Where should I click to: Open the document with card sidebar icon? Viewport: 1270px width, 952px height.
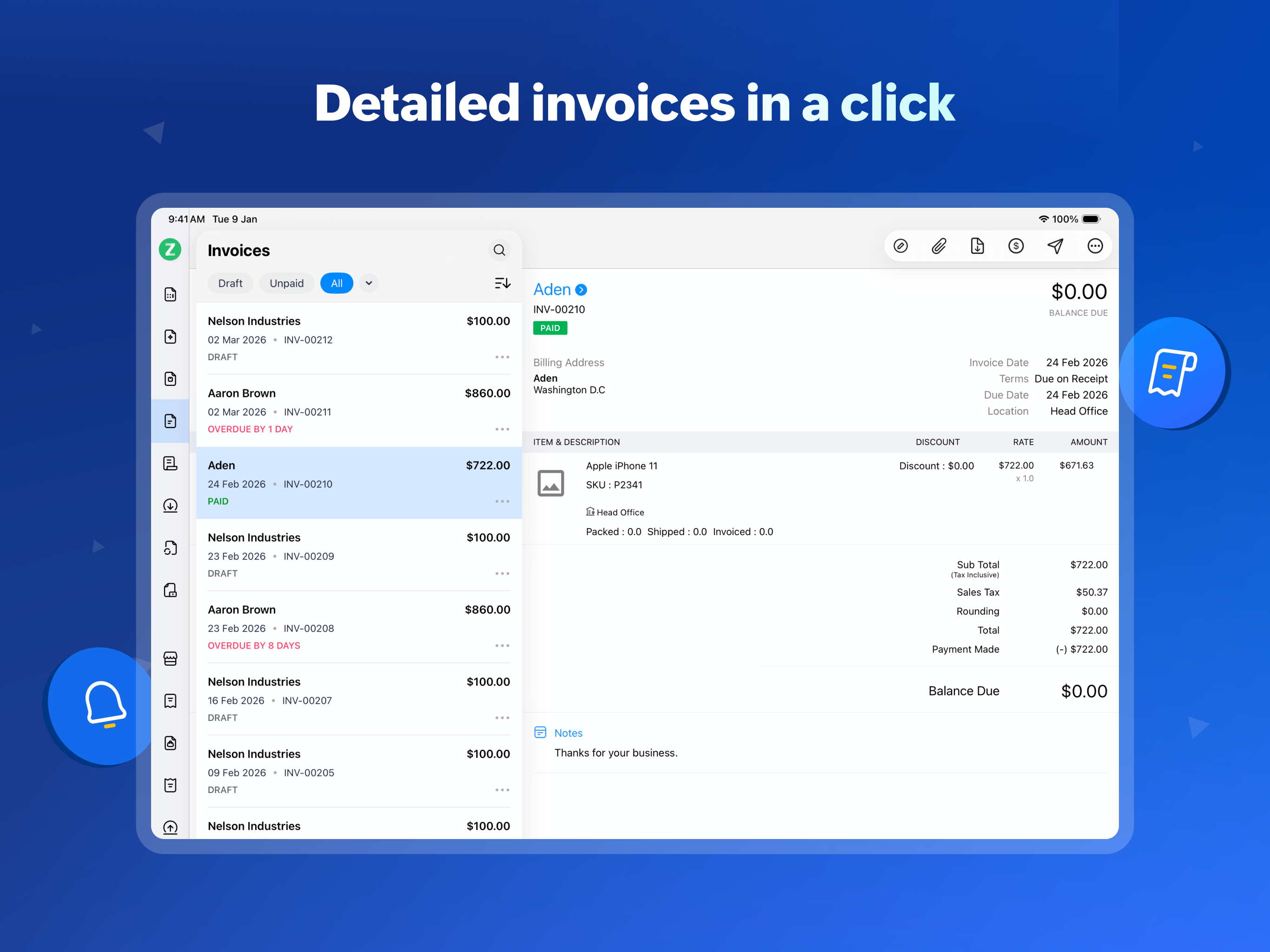tap(171, 590)
